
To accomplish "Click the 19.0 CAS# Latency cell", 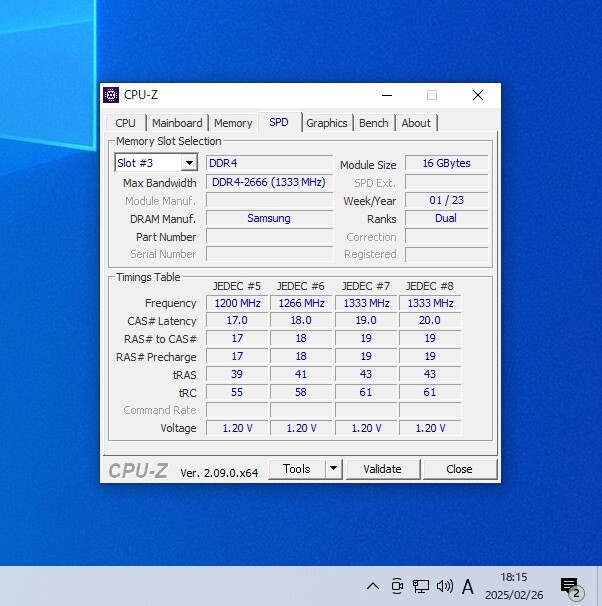I will [366, 320].
